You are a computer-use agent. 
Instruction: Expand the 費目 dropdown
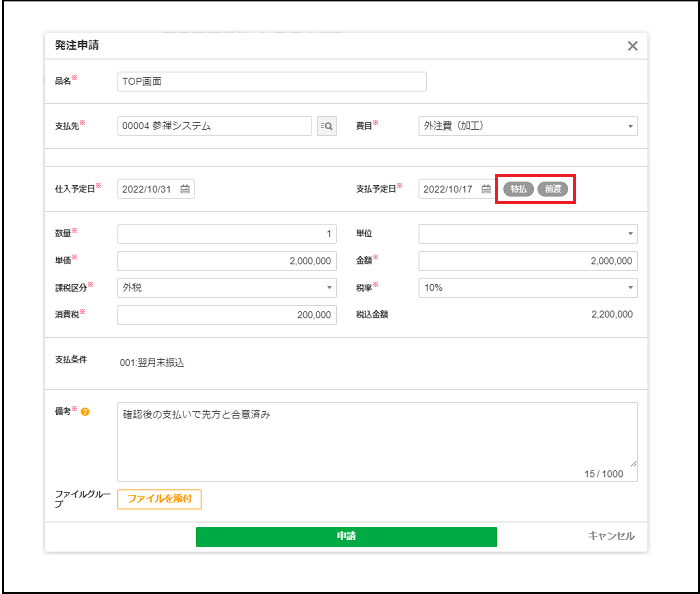528,126
